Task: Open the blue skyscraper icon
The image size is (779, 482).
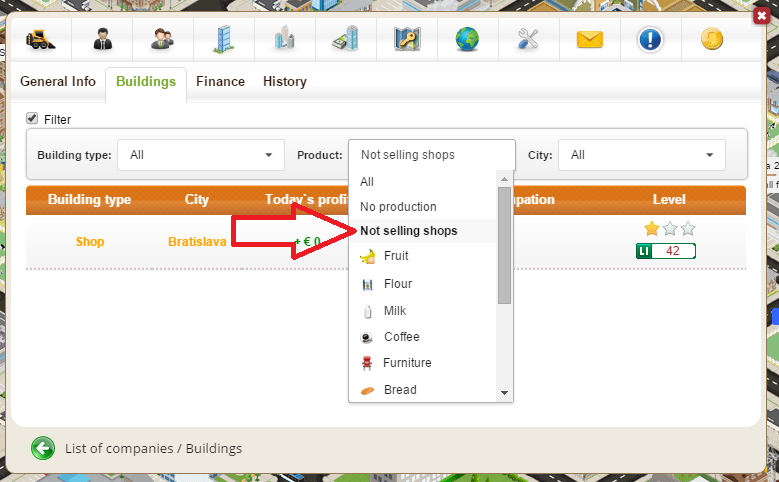Action: coord(223,39)
